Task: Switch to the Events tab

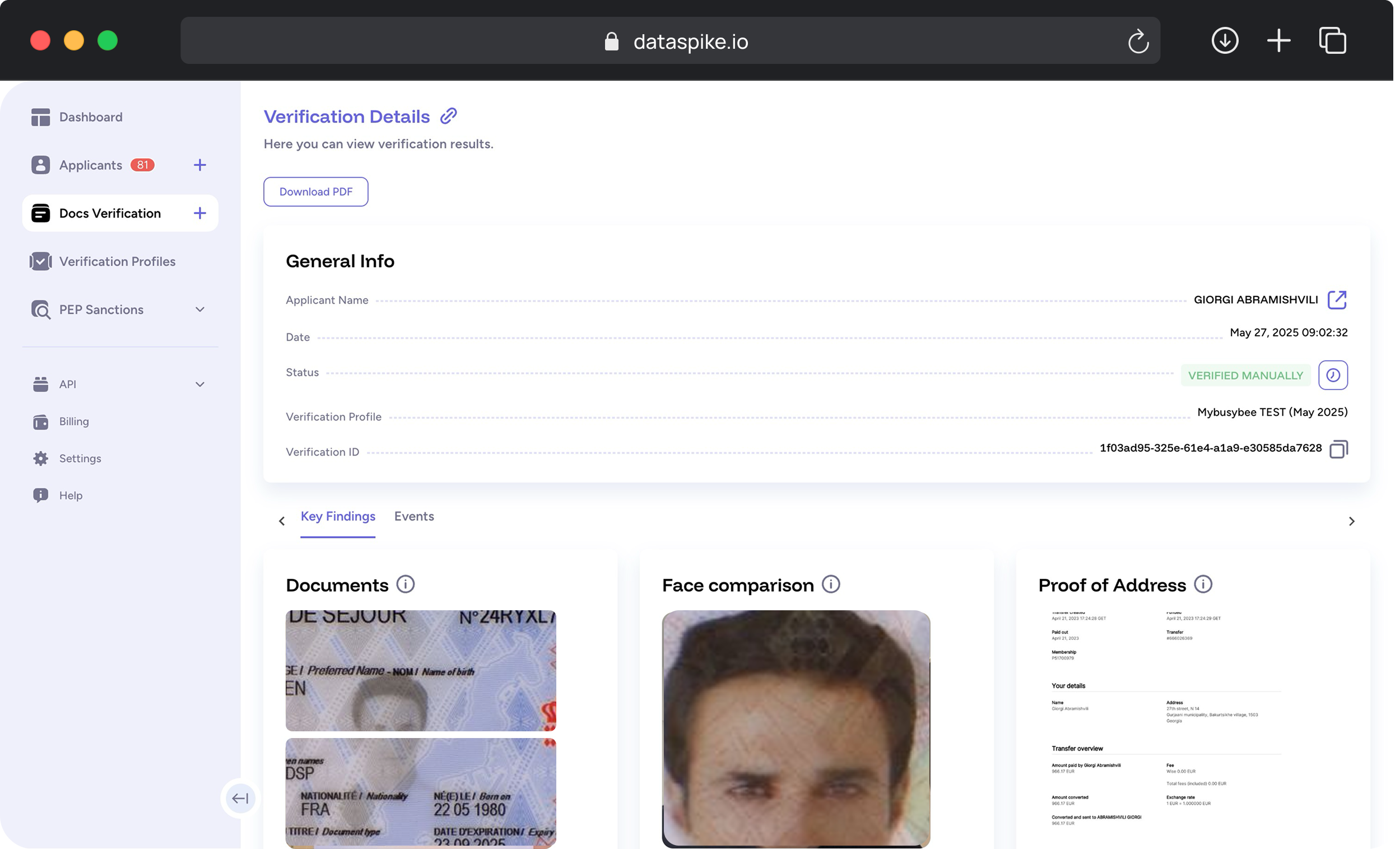Action: 413,516
